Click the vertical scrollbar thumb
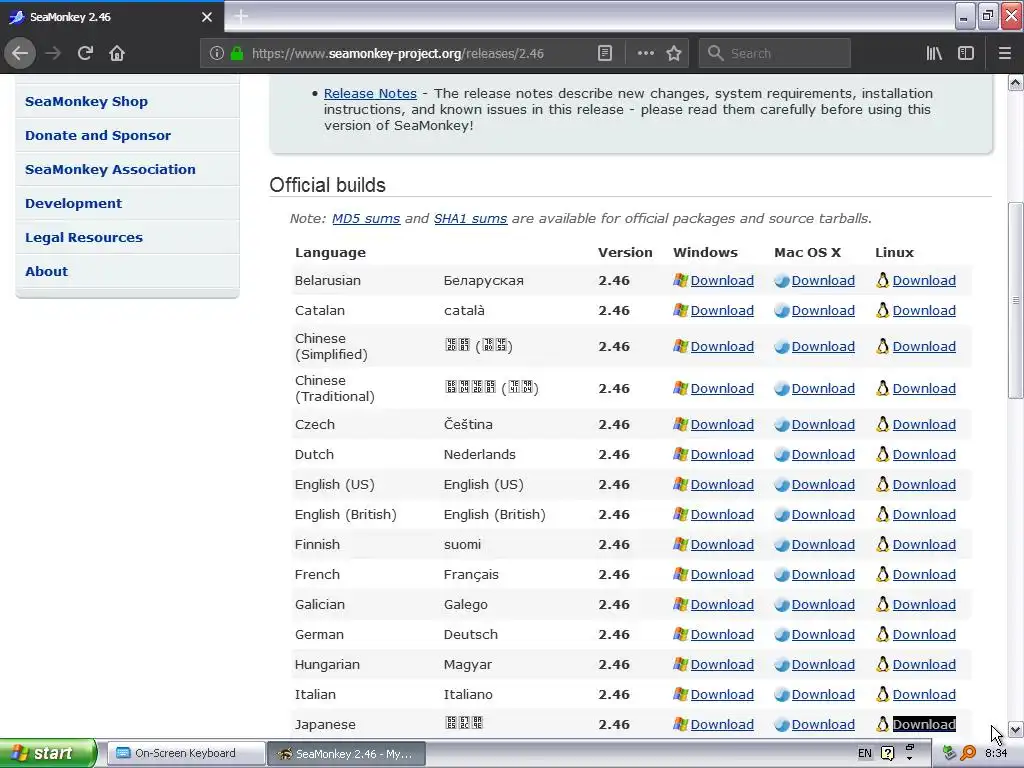The image size is (1024, 768). 1015,300
